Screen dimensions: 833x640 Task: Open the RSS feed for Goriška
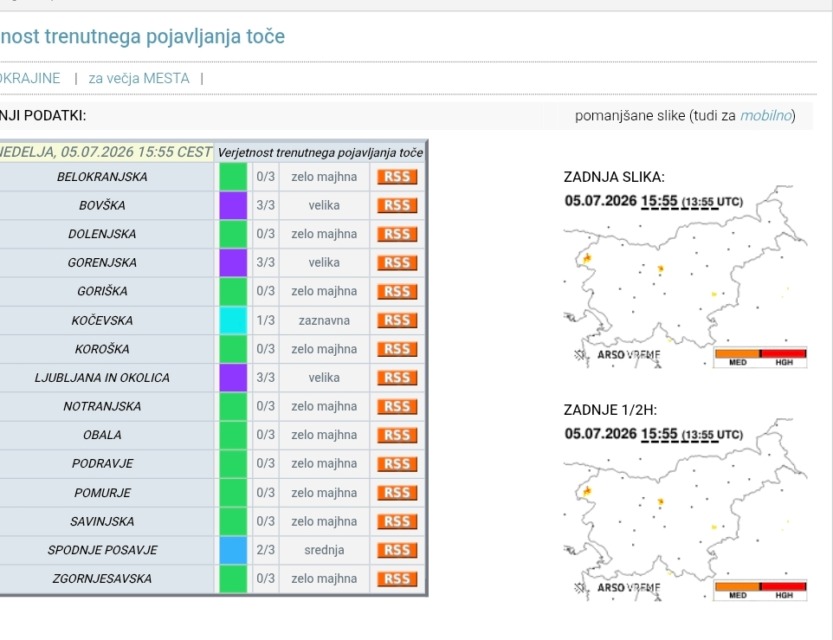coord(397,292)
